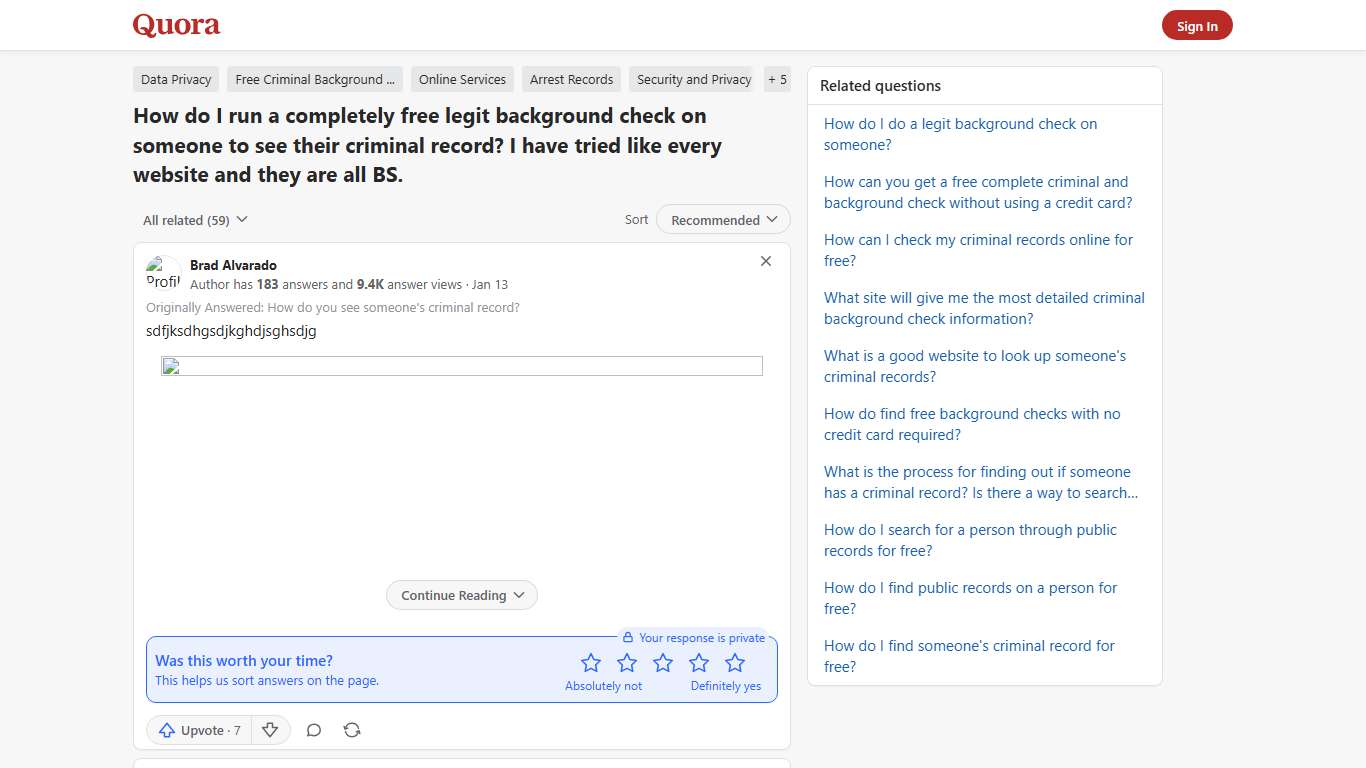Open the comment bubble on the answer
The height and width of the screenshot is (768, 1366).
pyautogui.click(x=313, y=730)
